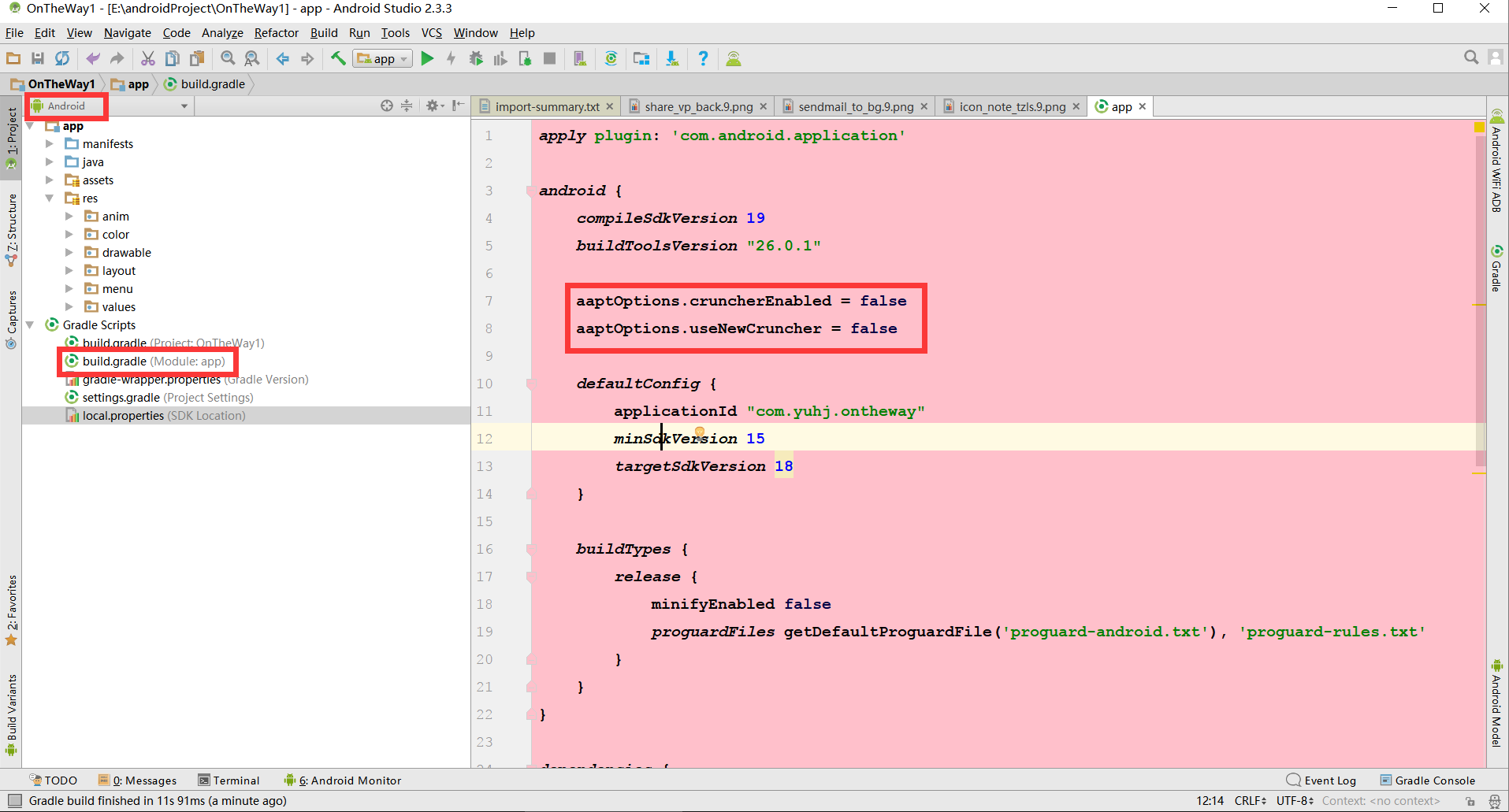This screenshot has width=1509, height=812.
Task: Open Project panel settings gear
Action: click(x=434, y=106)
